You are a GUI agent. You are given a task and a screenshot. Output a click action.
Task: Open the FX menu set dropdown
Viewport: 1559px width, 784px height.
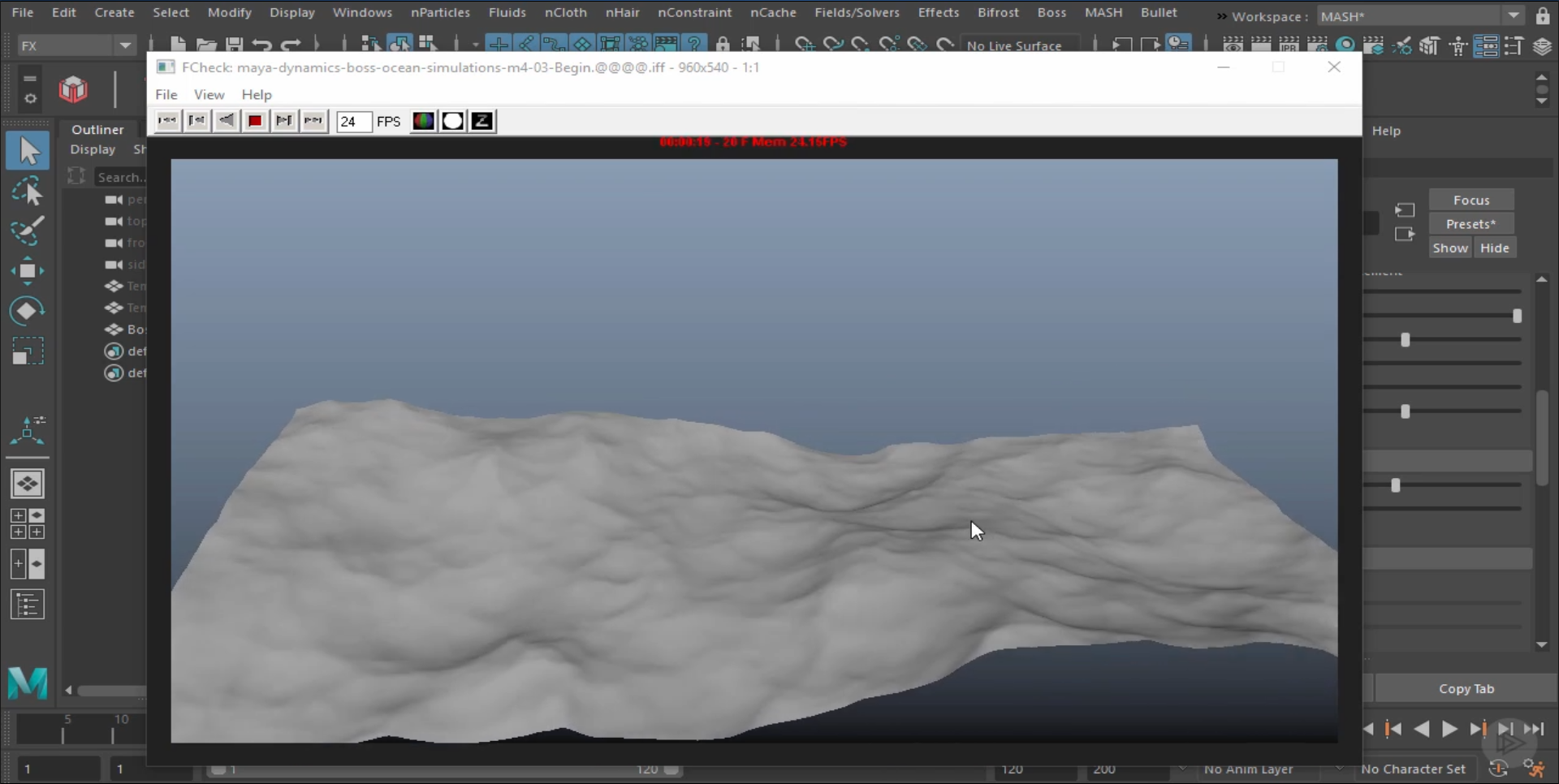tap(76, 45)
